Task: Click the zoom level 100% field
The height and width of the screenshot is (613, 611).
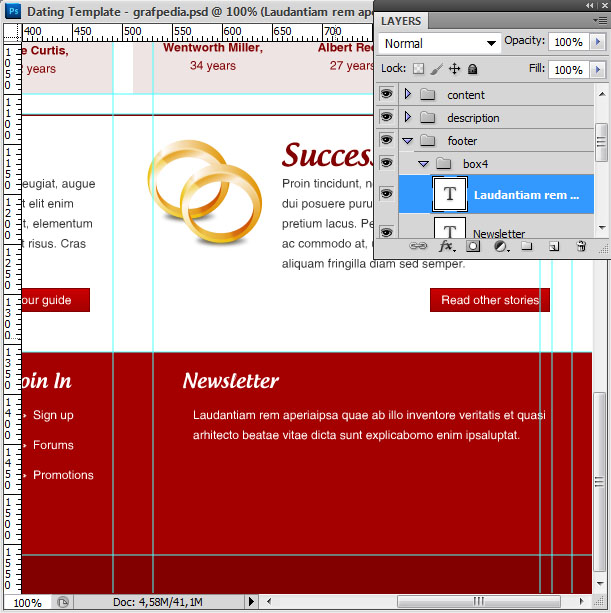Action: (x=27, y=602)
